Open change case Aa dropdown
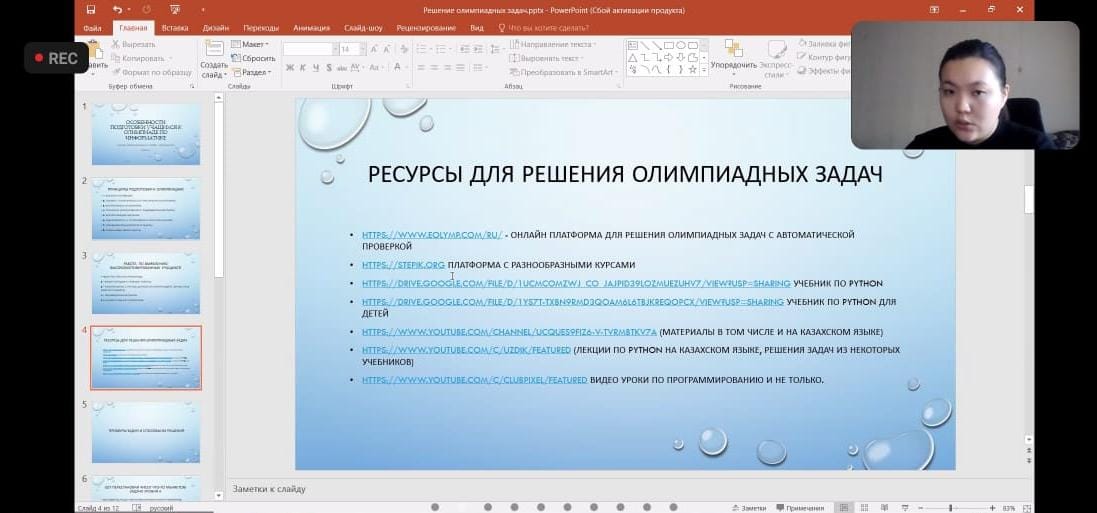 (376, 68)
